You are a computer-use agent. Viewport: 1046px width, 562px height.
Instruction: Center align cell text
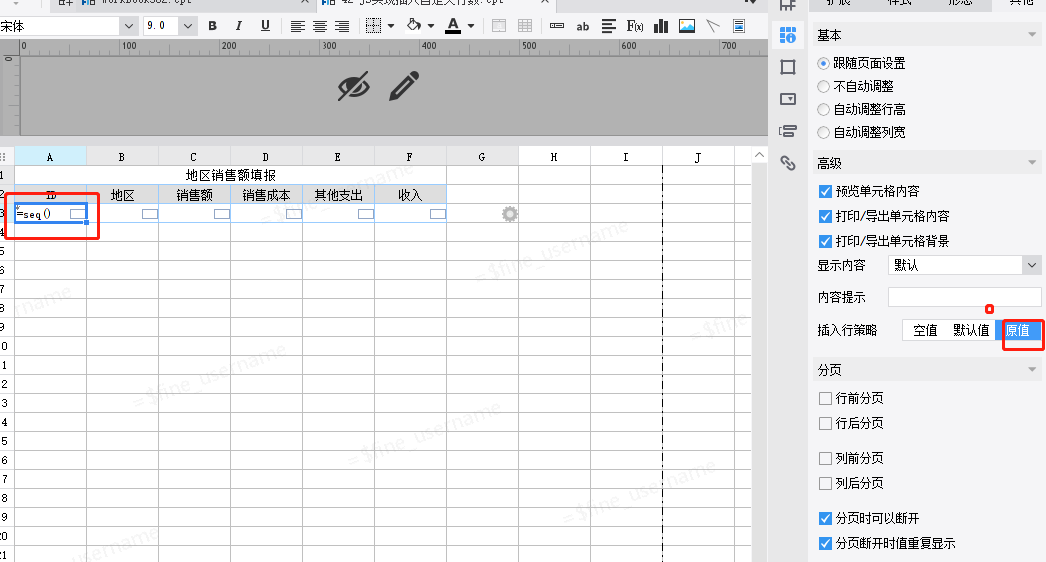click(x=320, y=26)
